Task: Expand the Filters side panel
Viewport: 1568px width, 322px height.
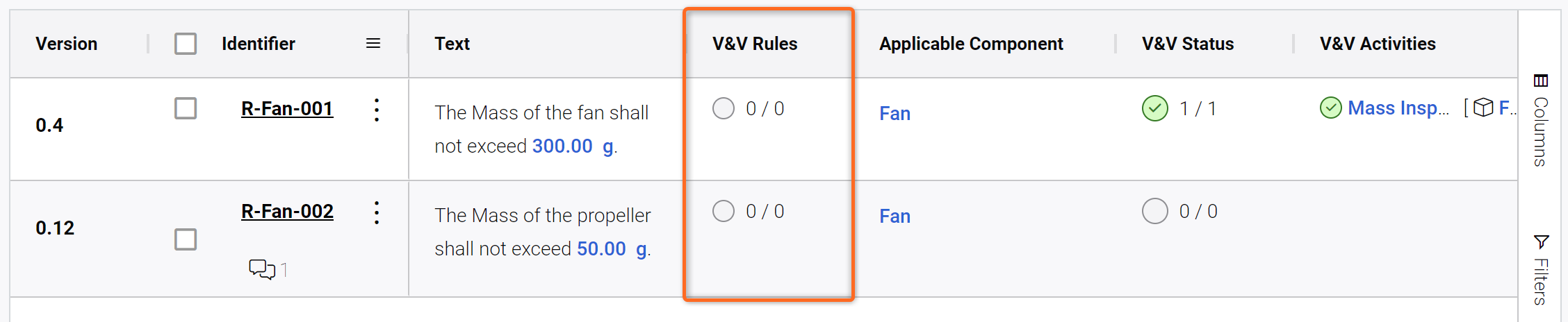Action: click(x=1541, y=270)
